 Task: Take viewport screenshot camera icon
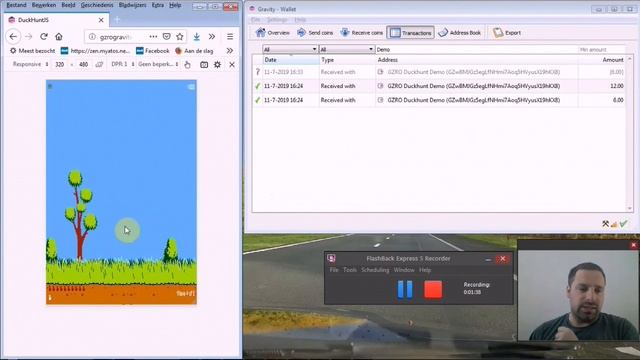pyautogui.click(x=204, y=64)
